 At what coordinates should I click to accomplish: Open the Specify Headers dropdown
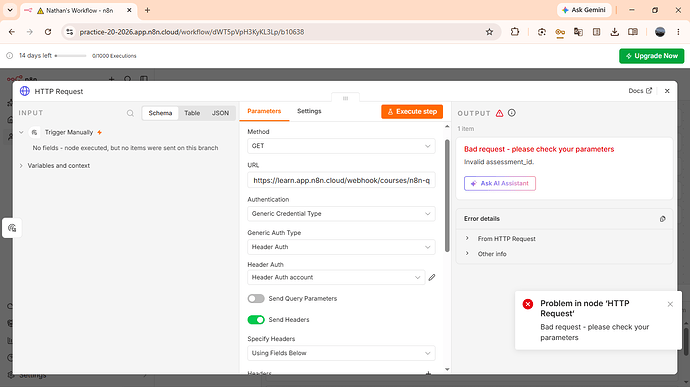pos(341,353)
